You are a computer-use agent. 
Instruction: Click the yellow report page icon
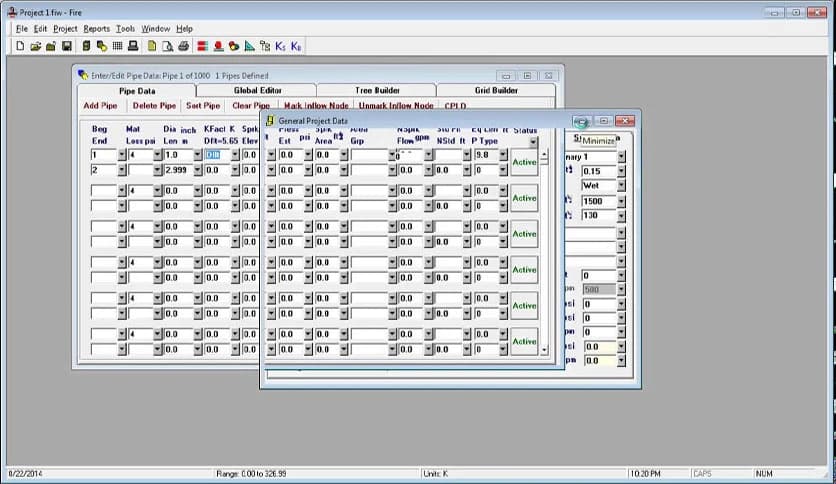point(152,46)
